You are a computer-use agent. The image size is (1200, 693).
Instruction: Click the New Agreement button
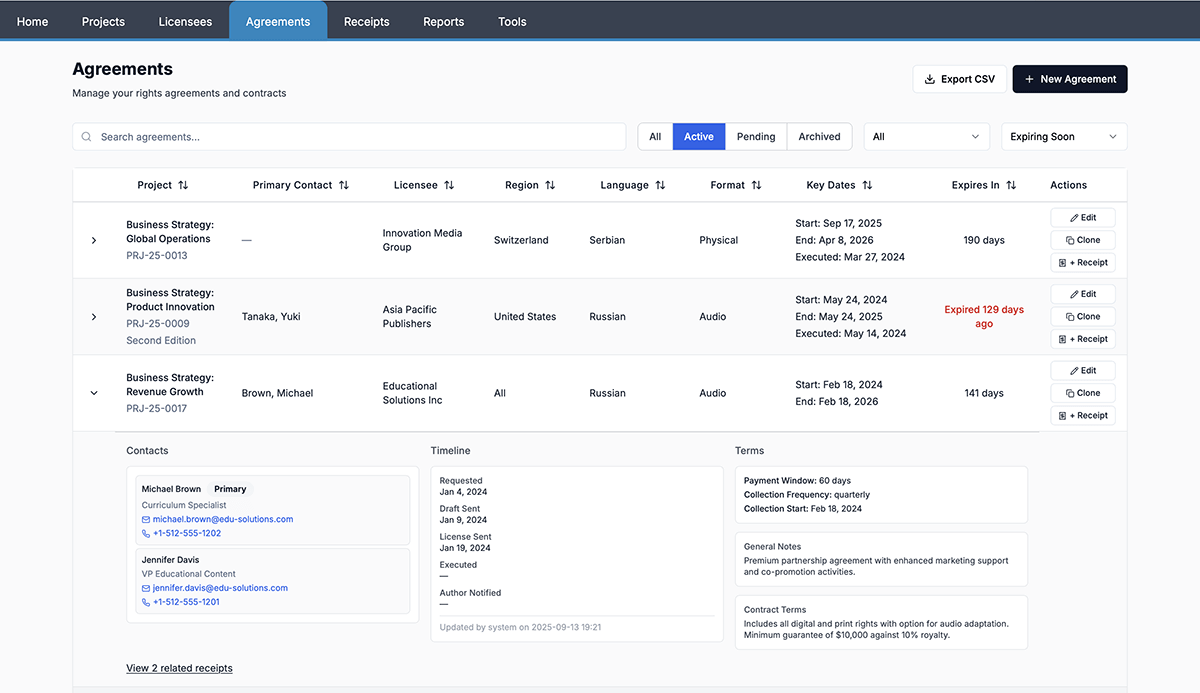[x=1070, y=78]
